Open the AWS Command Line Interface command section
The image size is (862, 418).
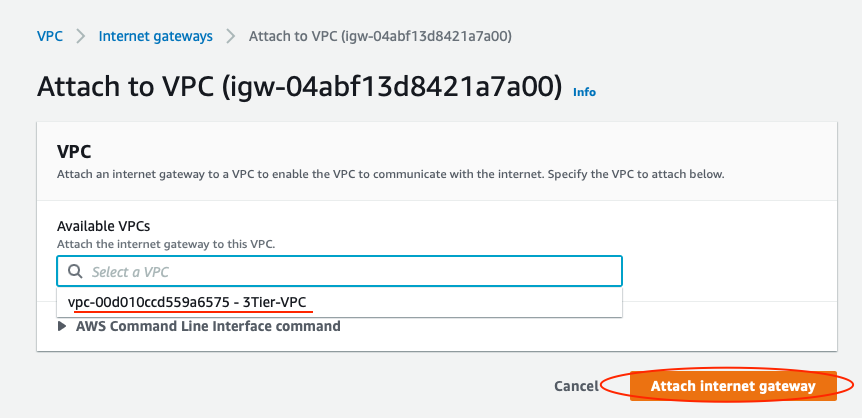[x=208, y=326]
